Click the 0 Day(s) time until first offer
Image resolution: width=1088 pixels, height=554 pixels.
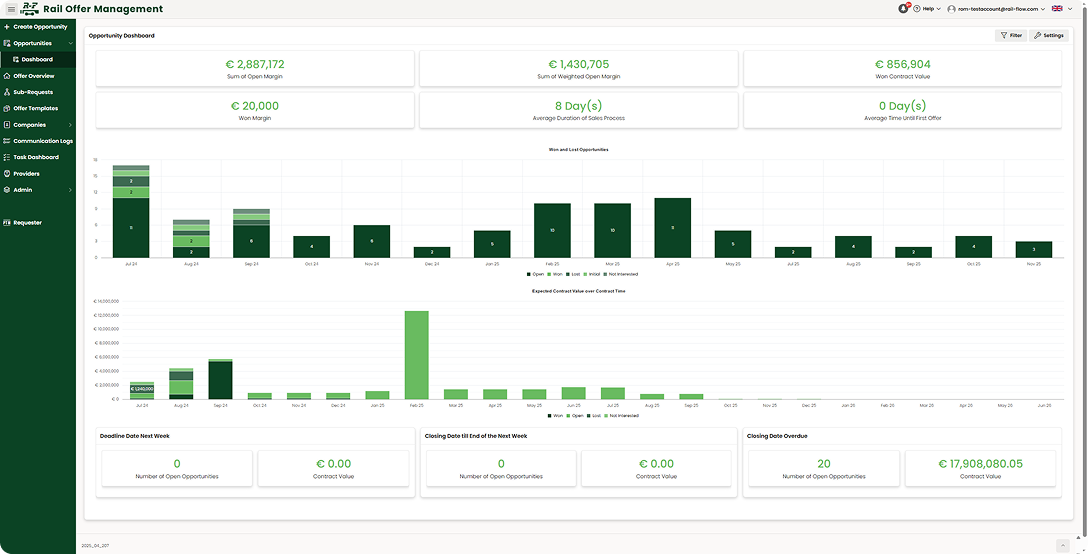click(x=903, y=106)
